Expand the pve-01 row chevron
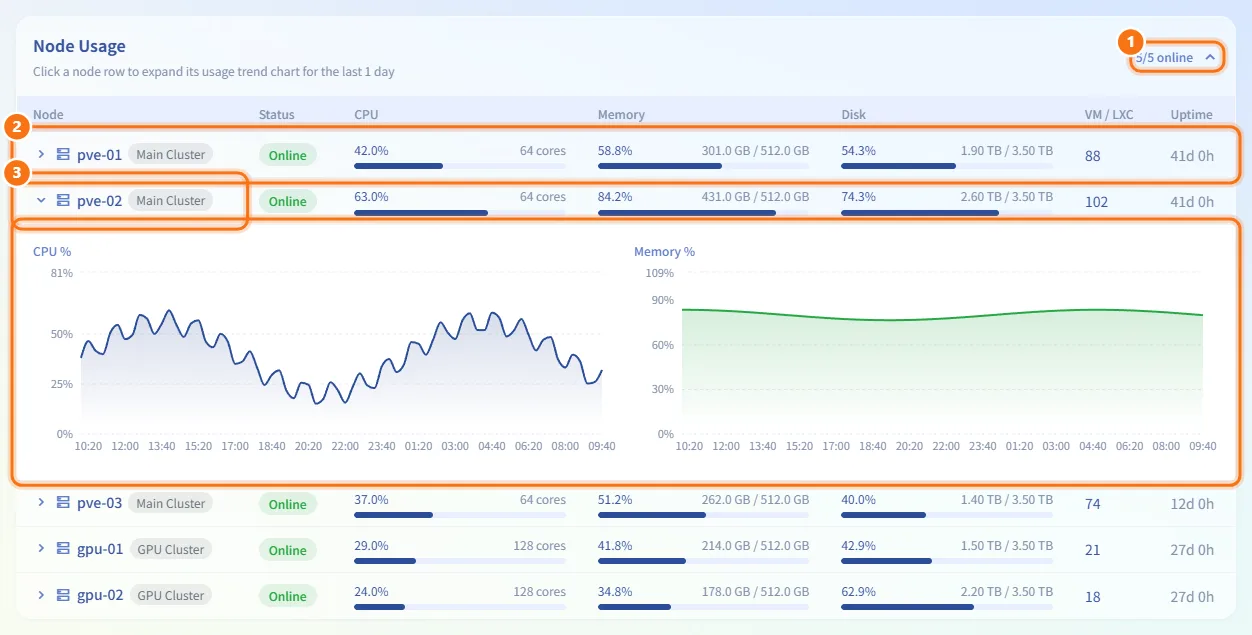This screenshot has width=1252, height=635. tap(41, 154)
